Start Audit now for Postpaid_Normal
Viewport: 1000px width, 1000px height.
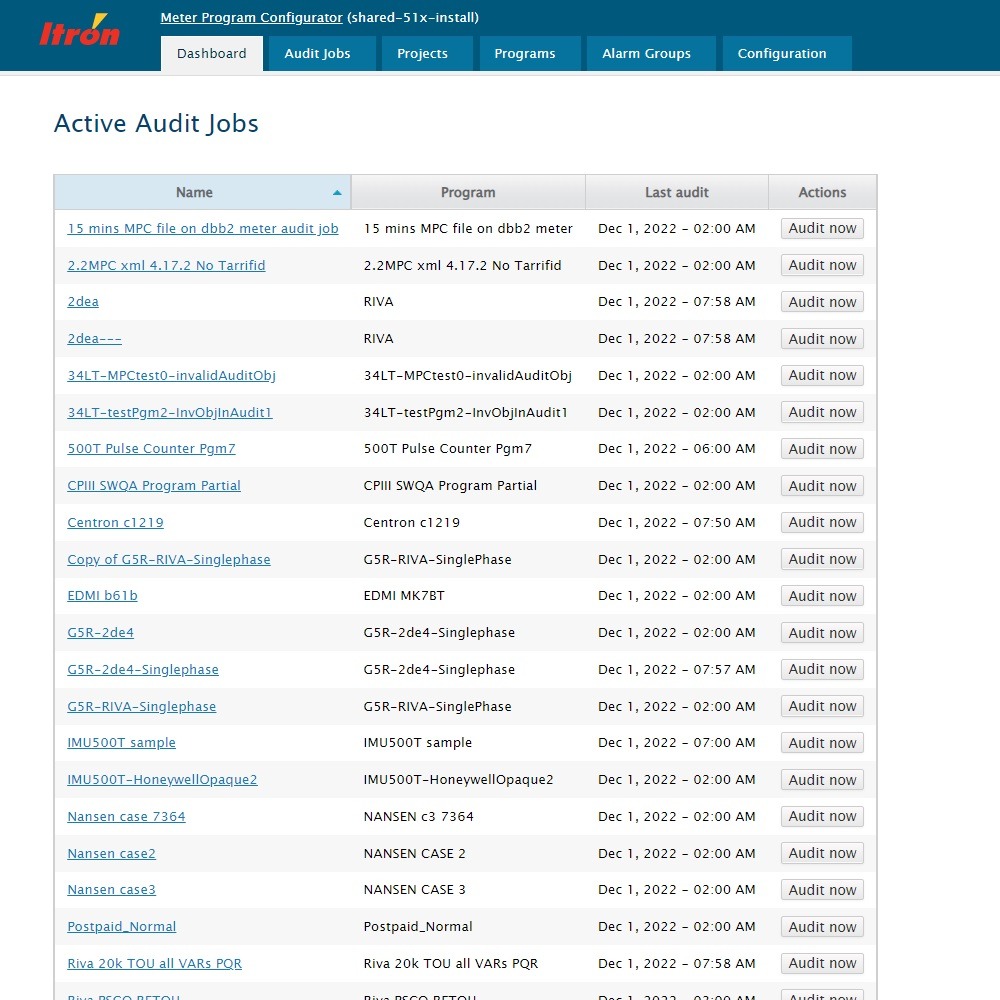822,927
